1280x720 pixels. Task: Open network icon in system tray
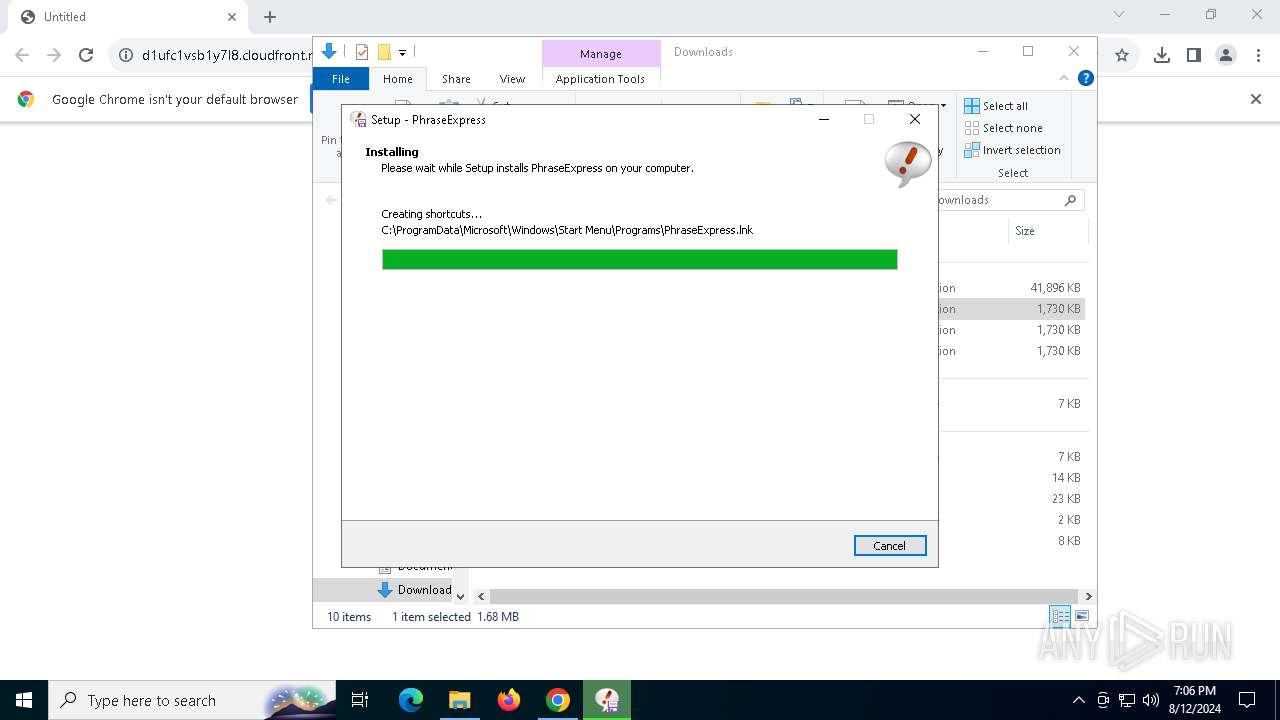tap(1127, 700)
